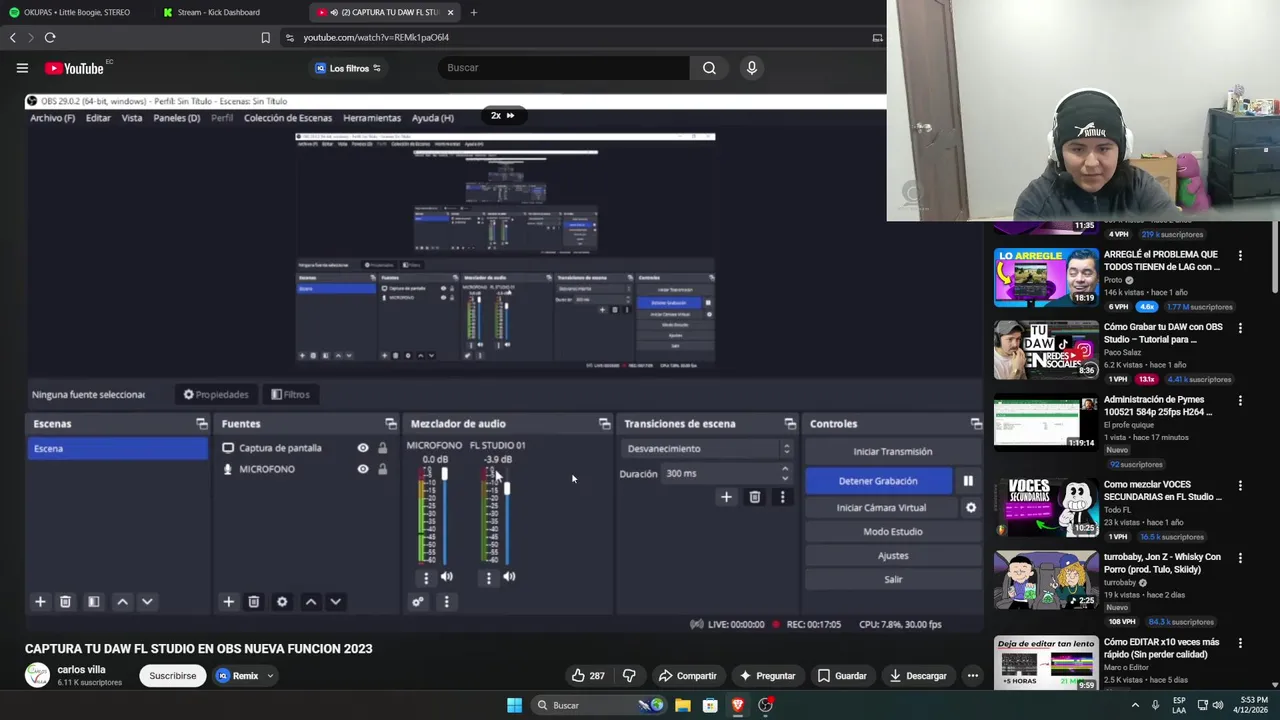The width and height of the screenshot is (1280, 720).
Task: Click the YouTube Buscar search field
Action: tap(563, 68)
